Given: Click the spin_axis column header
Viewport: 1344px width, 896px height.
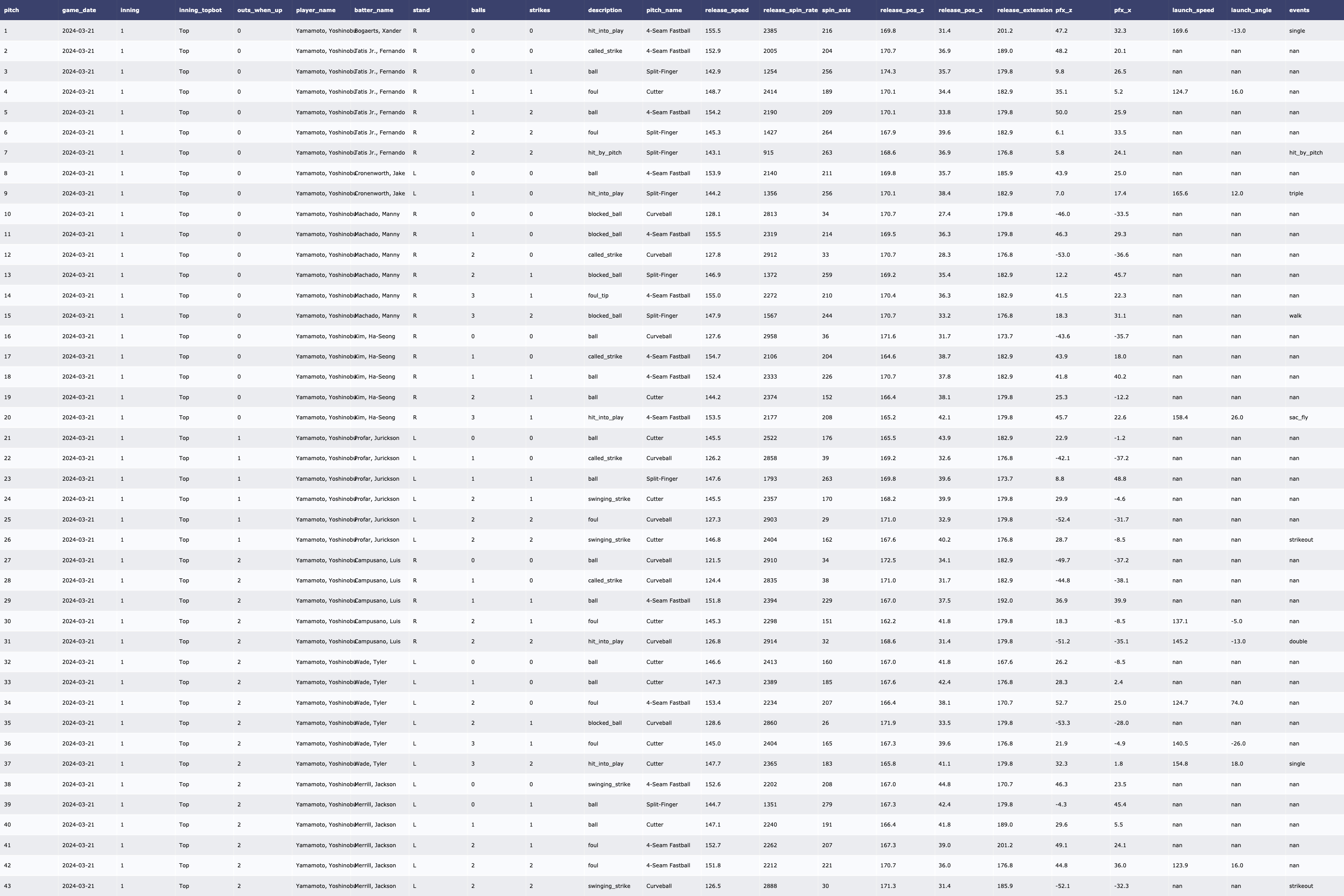Looking at the screenshot, I should (836, 10).
